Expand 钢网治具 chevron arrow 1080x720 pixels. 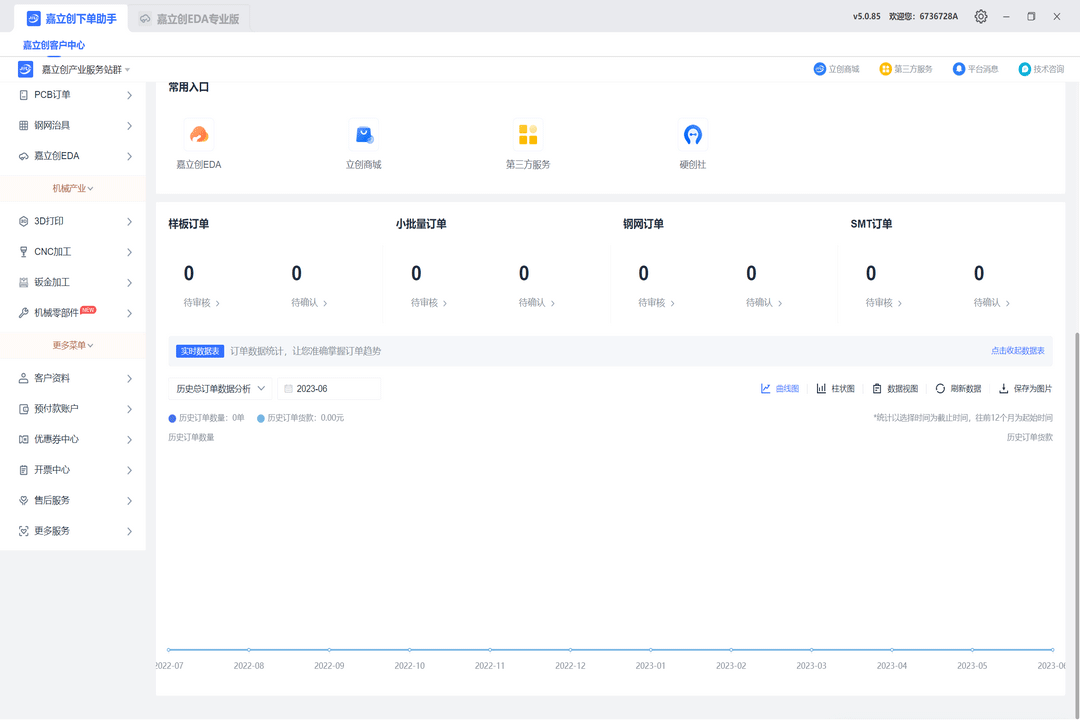(x=129, y=125)
